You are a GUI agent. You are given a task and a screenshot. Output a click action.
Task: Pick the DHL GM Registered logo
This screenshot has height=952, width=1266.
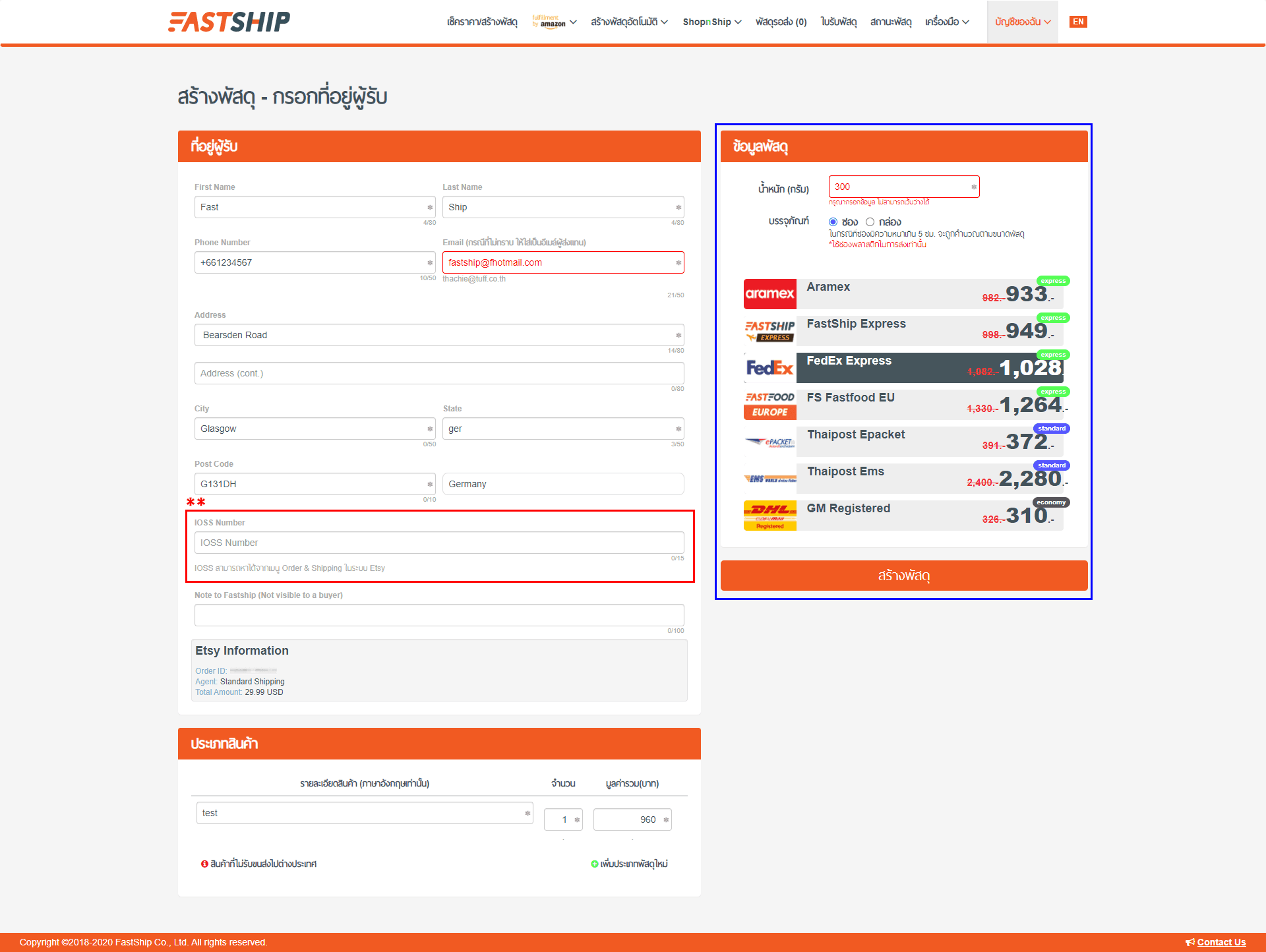click(x=769, y=516)
